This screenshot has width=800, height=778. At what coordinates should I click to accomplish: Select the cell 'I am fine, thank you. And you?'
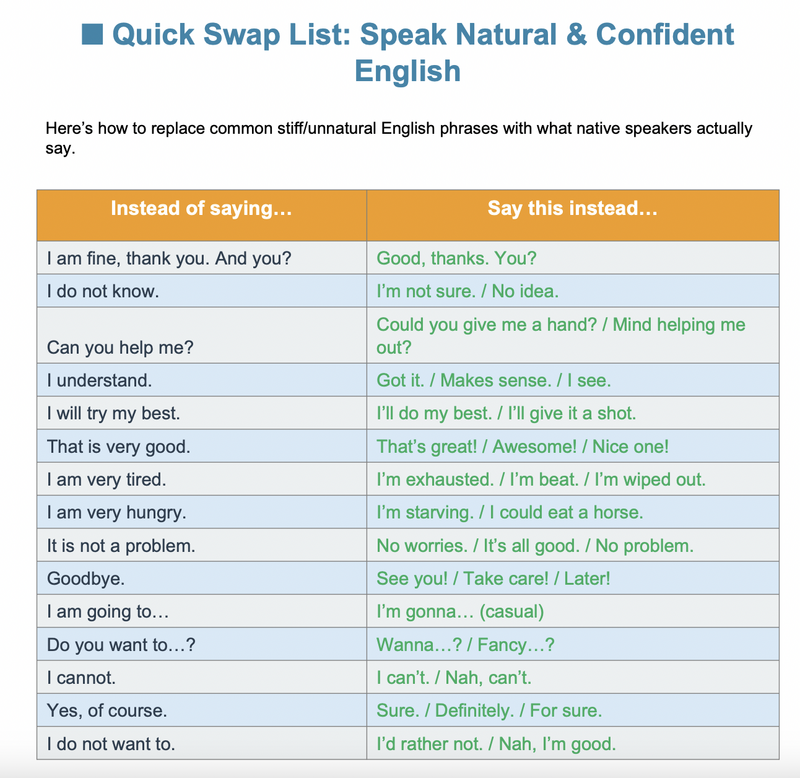(202, 258)
